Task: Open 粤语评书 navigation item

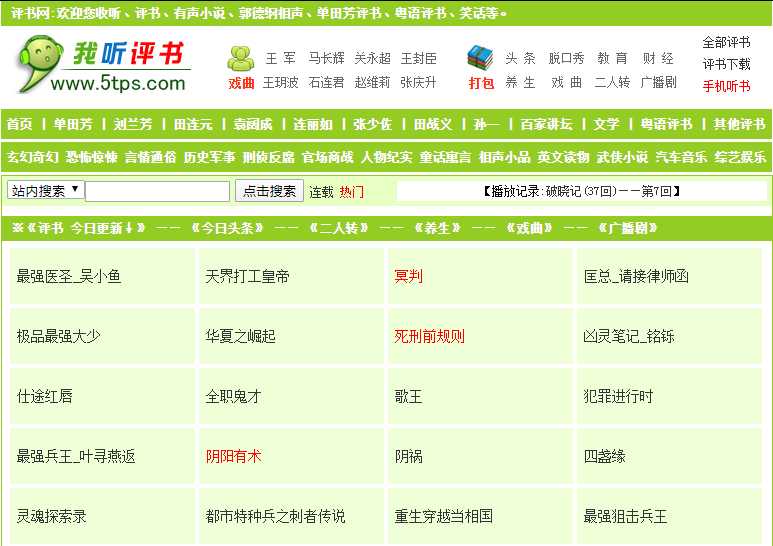Action: pos(666,124)
